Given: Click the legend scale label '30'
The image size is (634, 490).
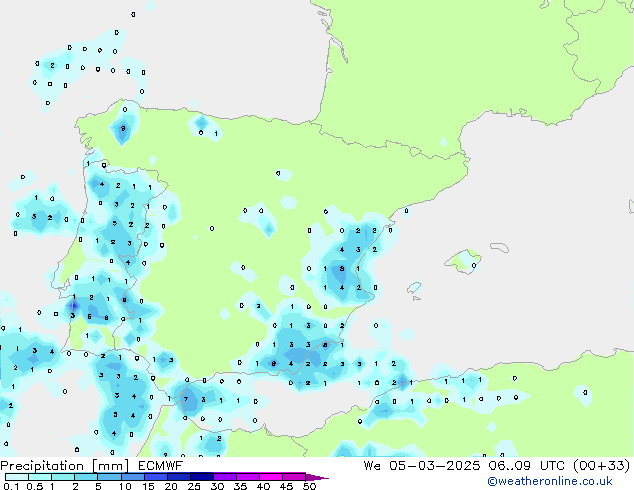Looking at the screenshot, I should [x=217, y=486].
